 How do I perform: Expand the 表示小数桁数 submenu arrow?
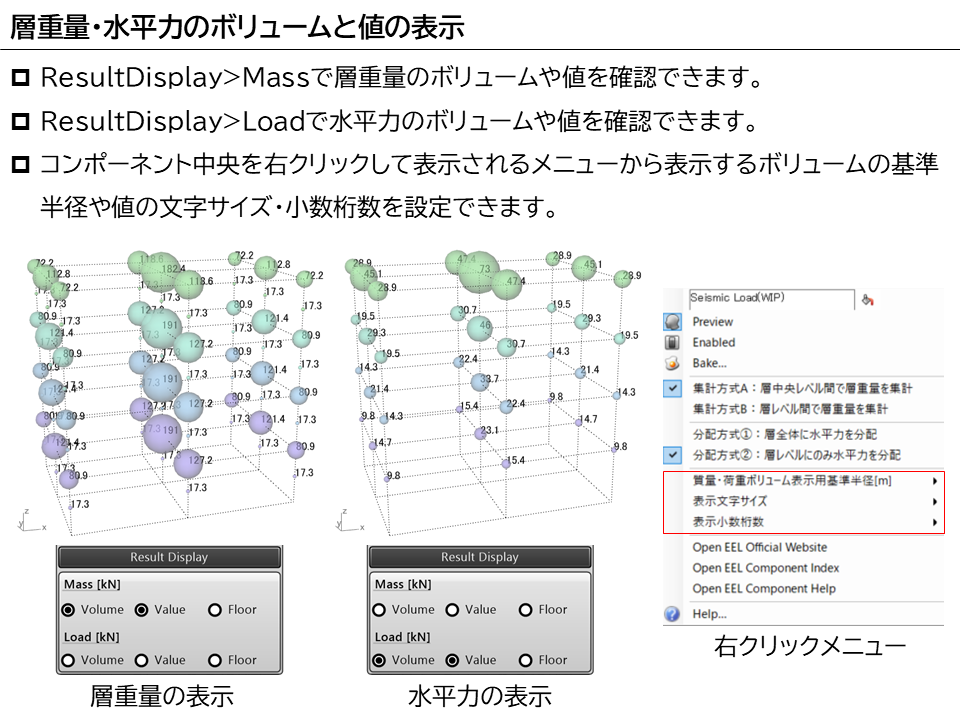pos(935,522)
